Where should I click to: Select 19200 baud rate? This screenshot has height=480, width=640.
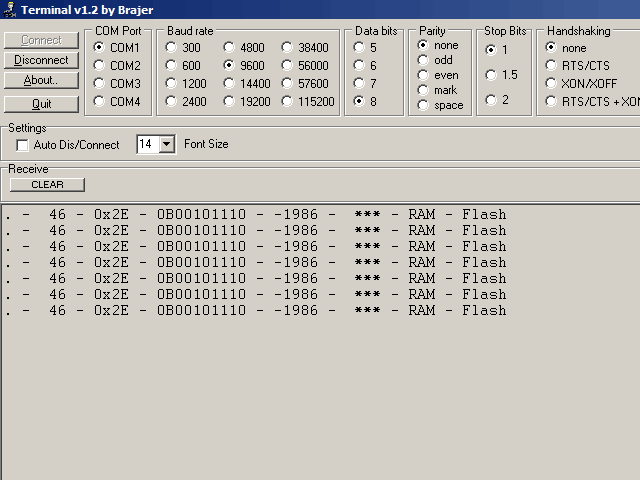[x=230, y=101]
